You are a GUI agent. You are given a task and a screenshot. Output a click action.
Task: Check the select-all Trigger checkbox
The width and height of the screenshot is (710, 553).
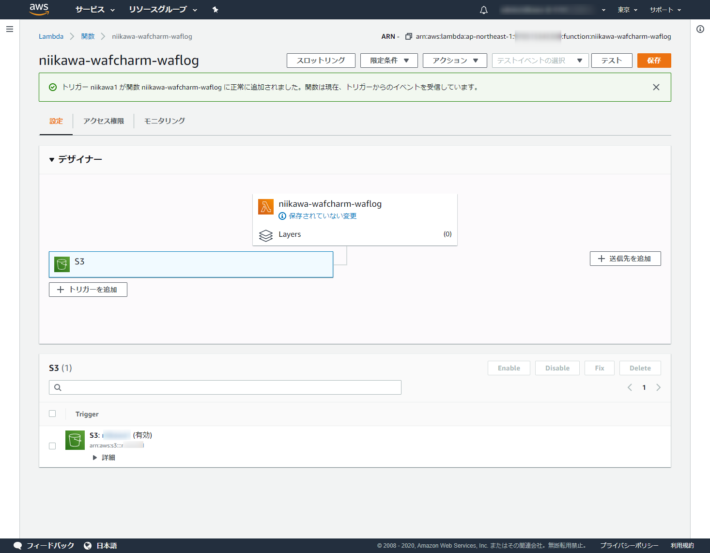(53, 413)
